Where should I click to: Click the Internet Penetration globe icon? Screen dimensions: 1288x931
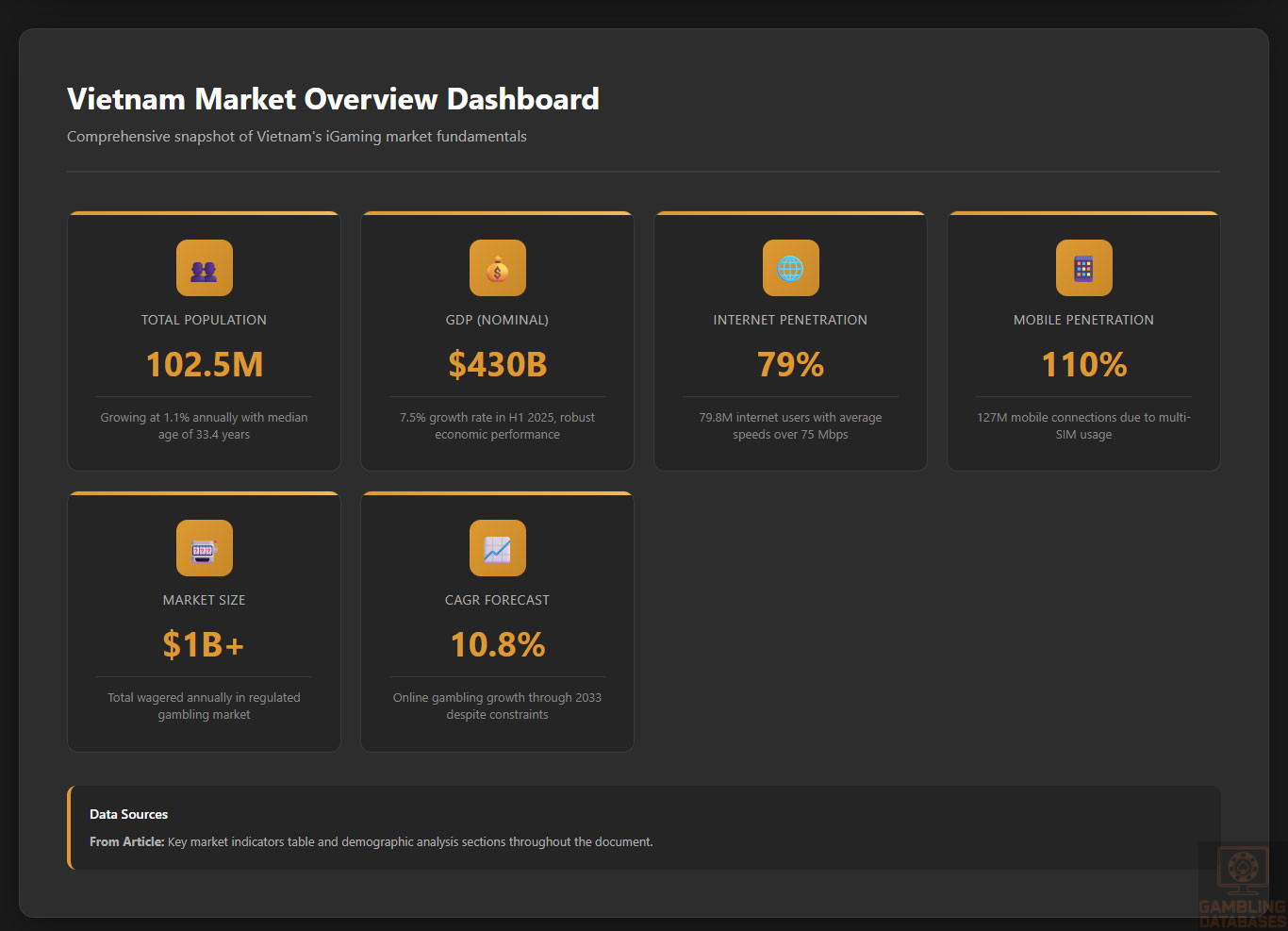point(790,268)
